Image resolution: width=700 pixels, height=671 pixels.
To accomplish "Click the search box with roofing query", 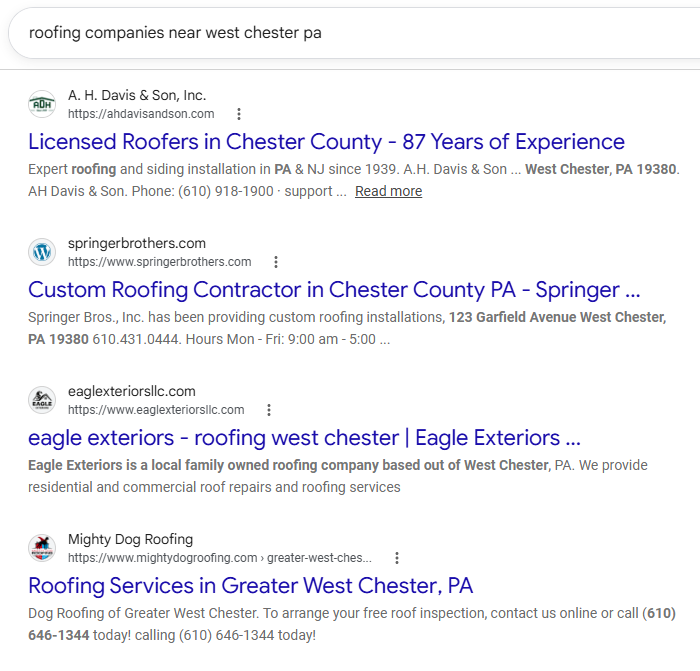I will [x=354, y=33].
